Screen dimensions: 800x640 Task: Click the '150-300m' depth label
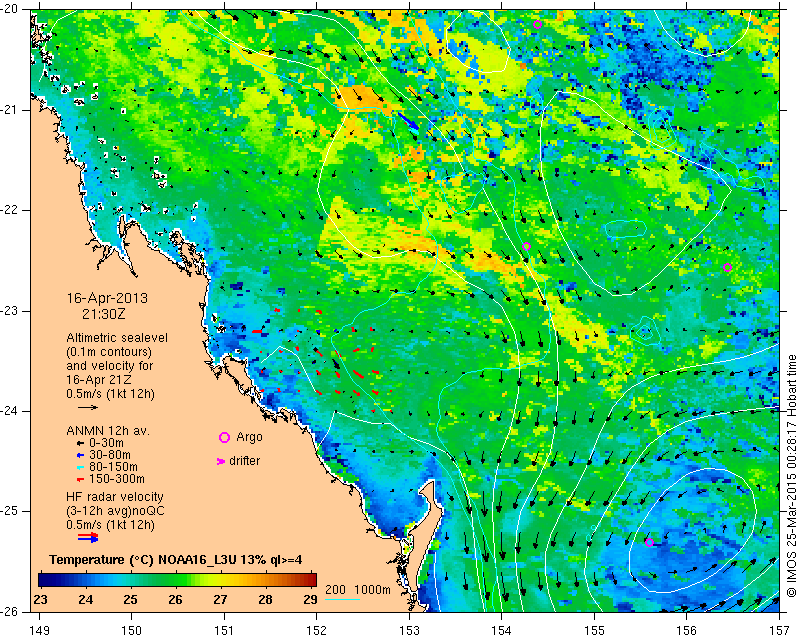(x=117, y=479)
